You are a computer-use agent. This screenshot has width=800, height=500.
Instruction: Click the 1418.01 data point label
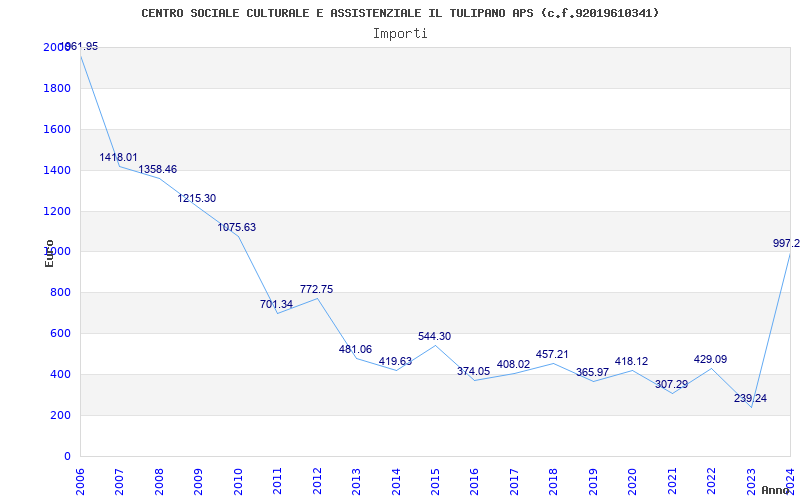coord(118,157)
